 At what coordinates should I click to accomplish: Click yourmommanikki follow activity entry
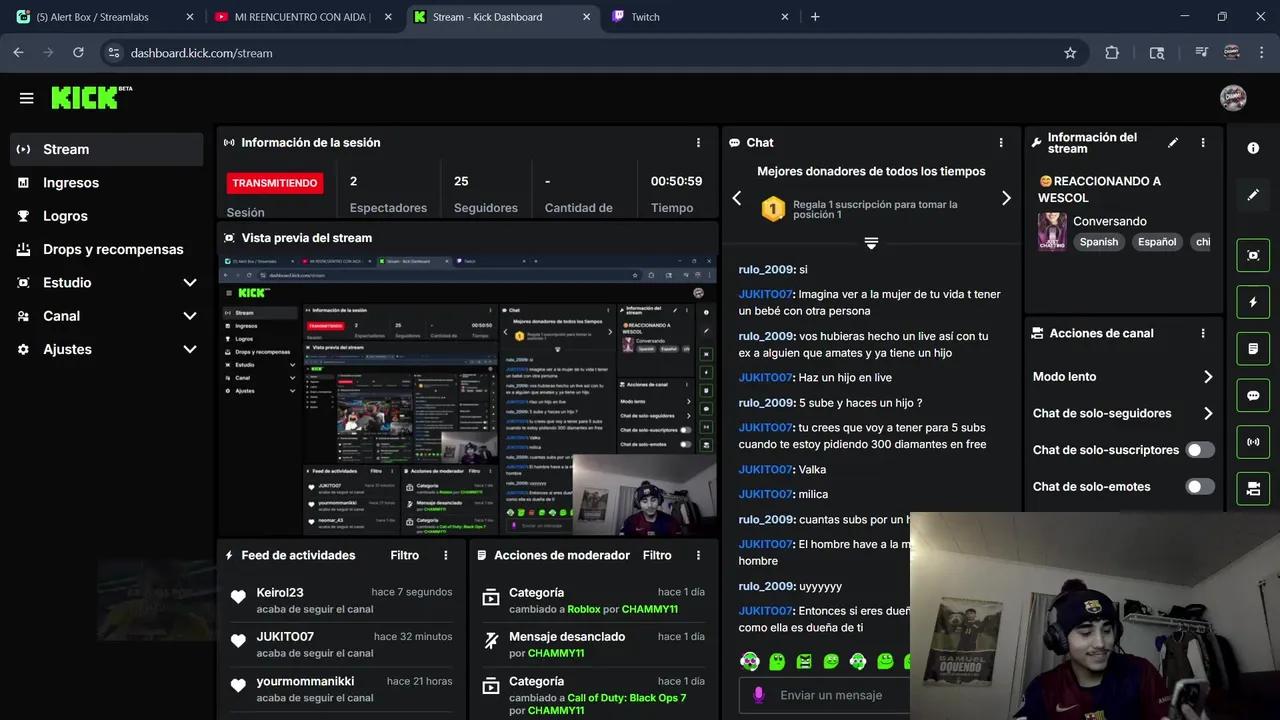pos(340,689)
